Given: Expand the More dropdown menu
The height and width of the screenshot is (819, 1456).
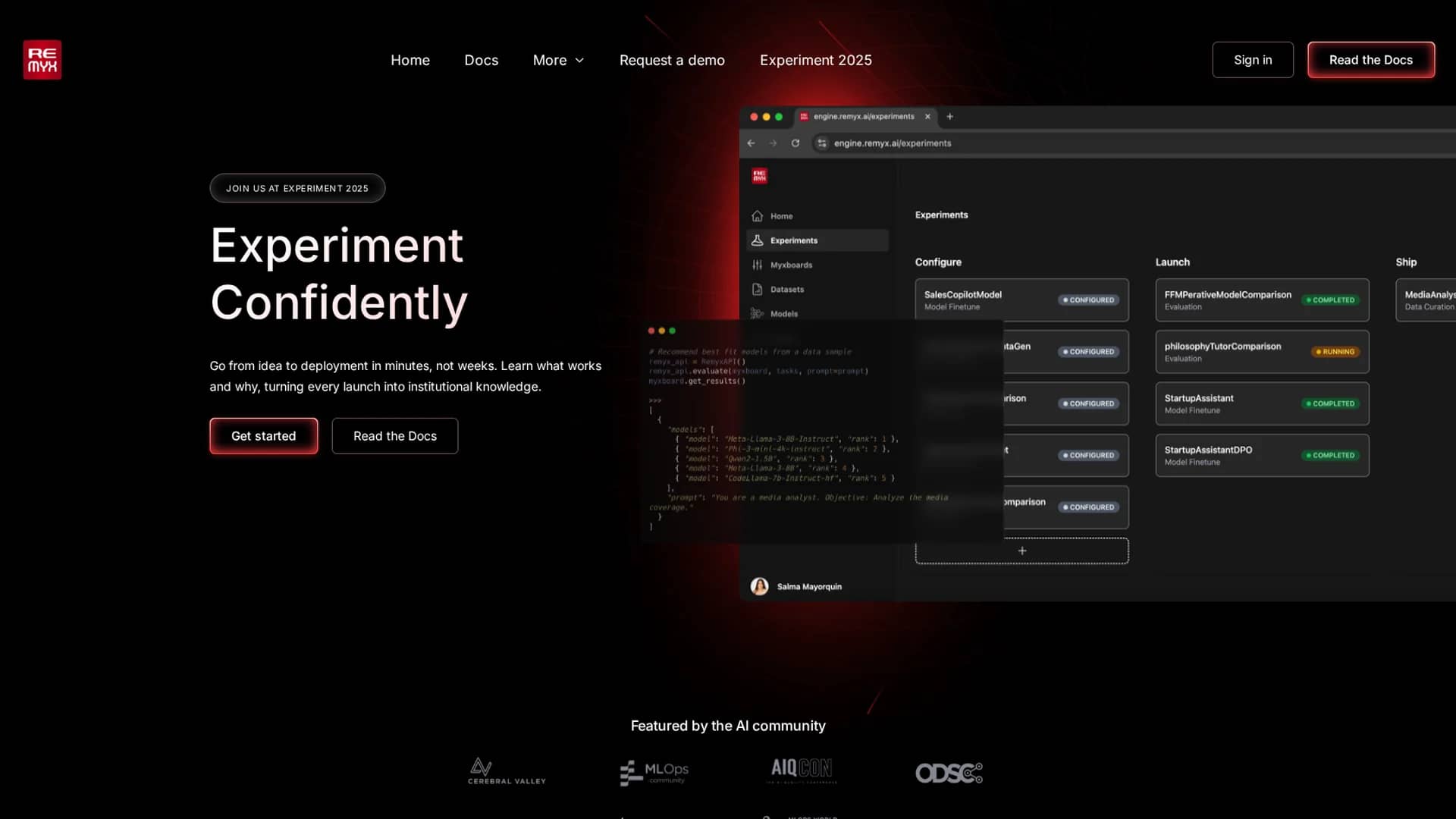Looking at the screenshot, I should point(558,60).
